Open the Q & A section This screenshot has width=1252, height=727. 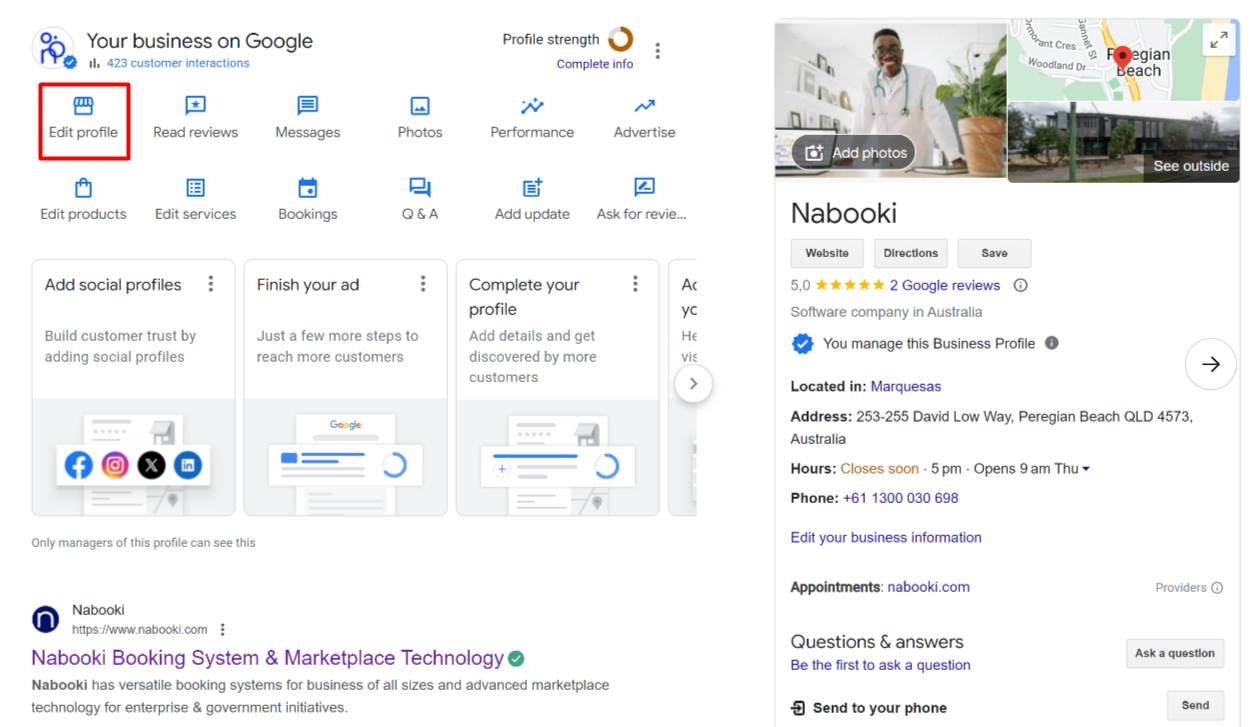point(420,201)
